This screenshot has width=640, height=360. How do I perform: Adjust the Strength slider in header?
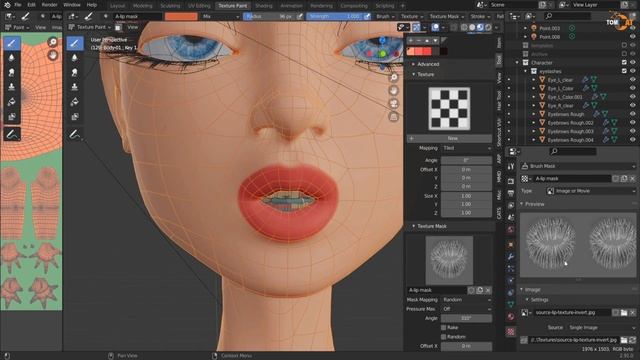334,16
